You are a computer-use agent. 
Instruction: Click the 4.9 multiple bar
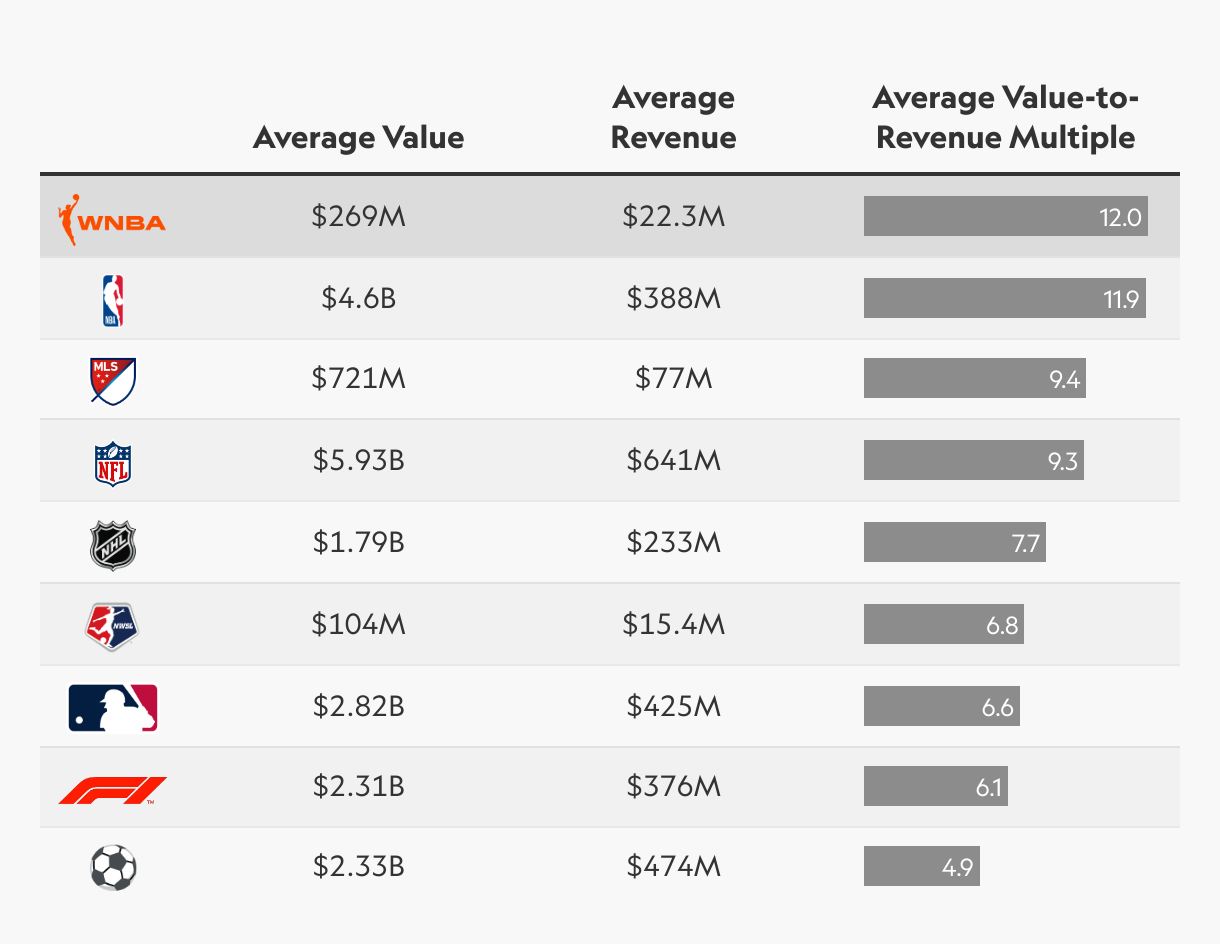pyautogui.click(x=922, y=867)
